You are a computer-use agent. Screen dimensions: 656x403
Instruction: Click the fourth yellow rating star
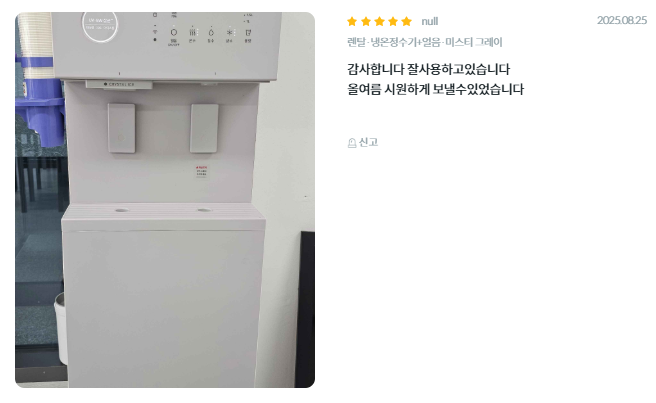click(393, 21)
